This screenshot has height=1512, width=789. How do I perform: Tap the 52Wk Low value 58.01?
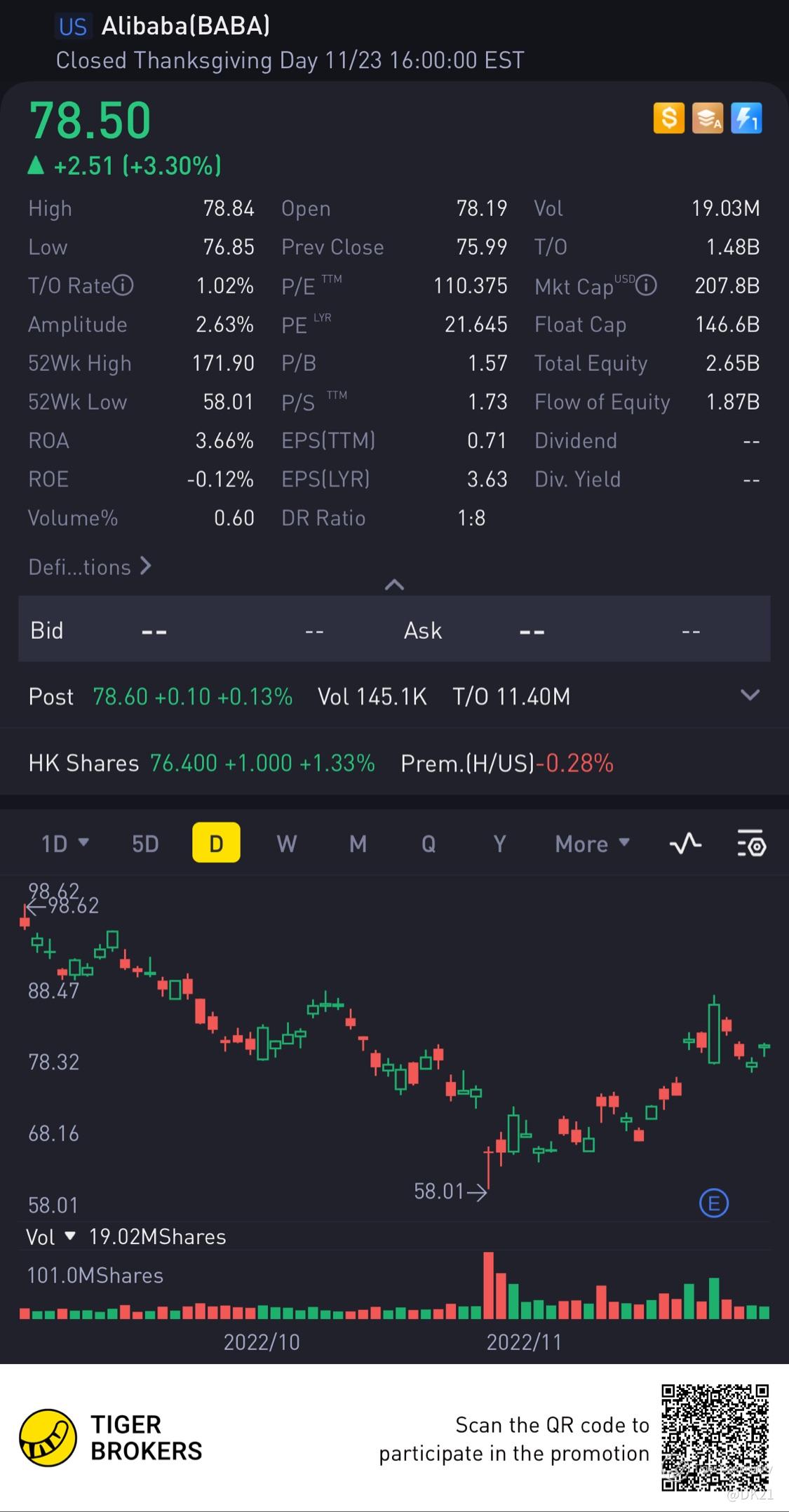[228, 402]
